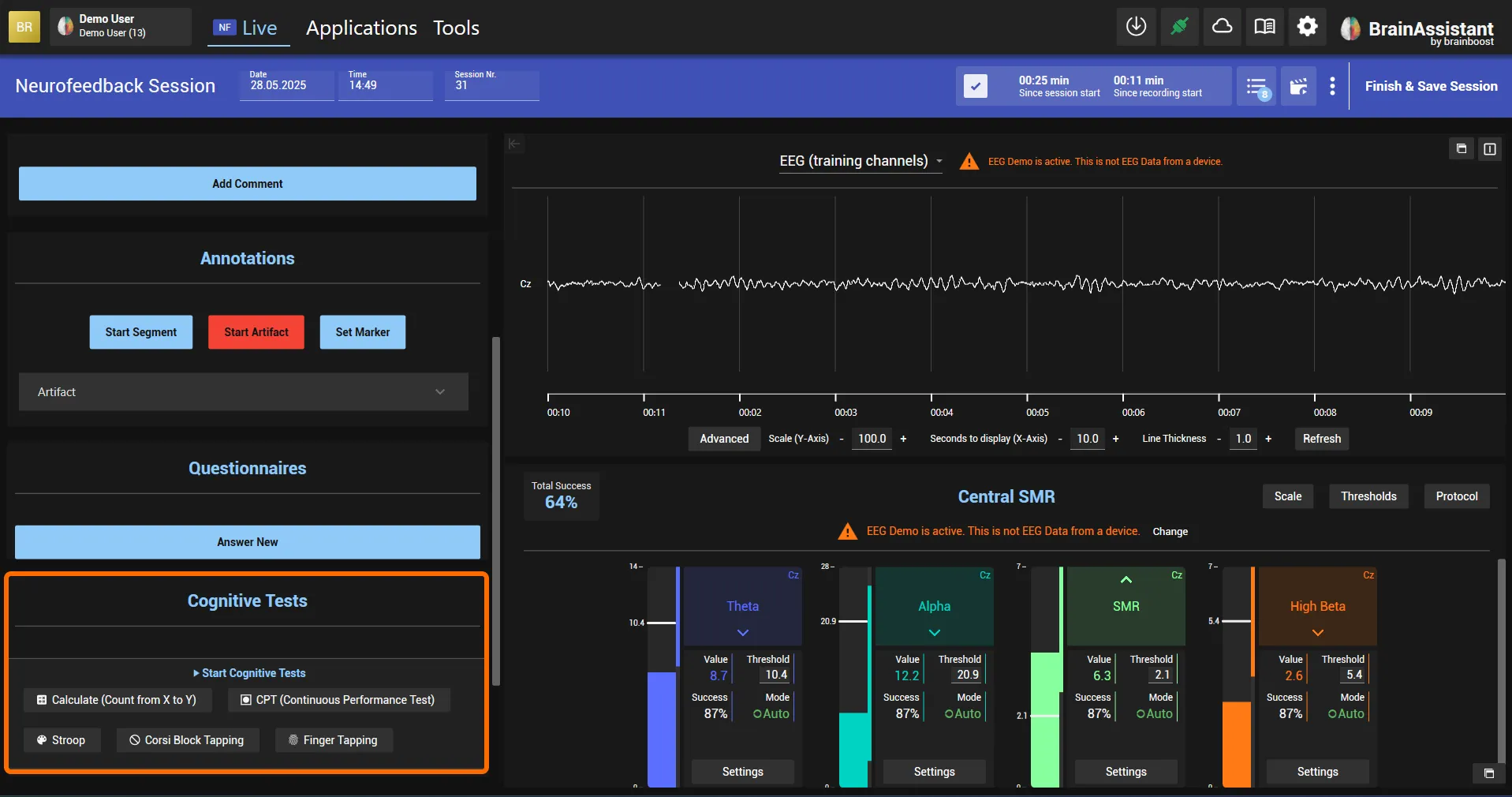Click the Theta threshold marker on bar

coord(662,623)
